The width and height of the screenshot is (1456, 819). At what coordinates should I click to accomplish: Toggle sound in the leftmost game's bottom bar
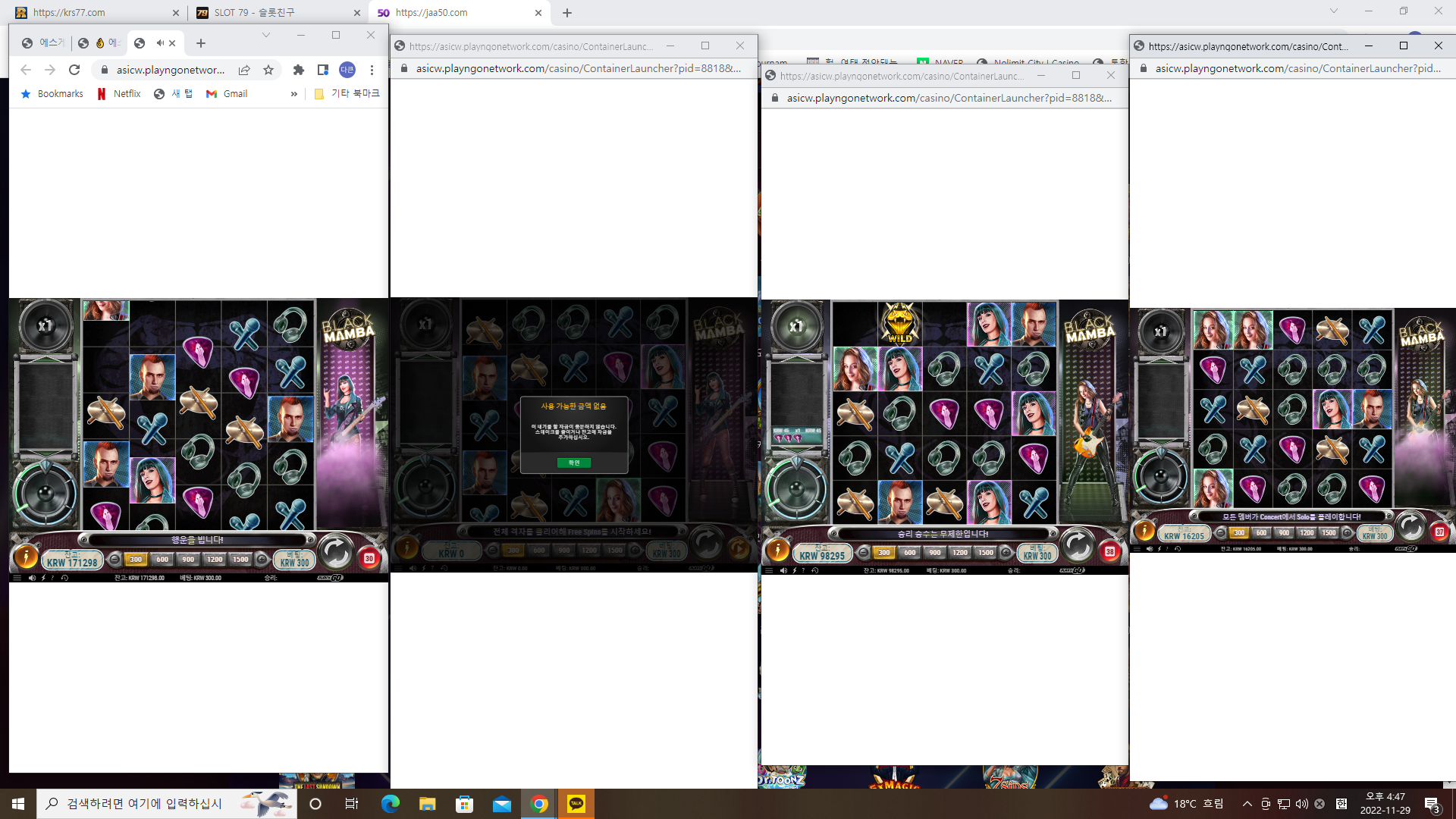[x=32, y=578]
